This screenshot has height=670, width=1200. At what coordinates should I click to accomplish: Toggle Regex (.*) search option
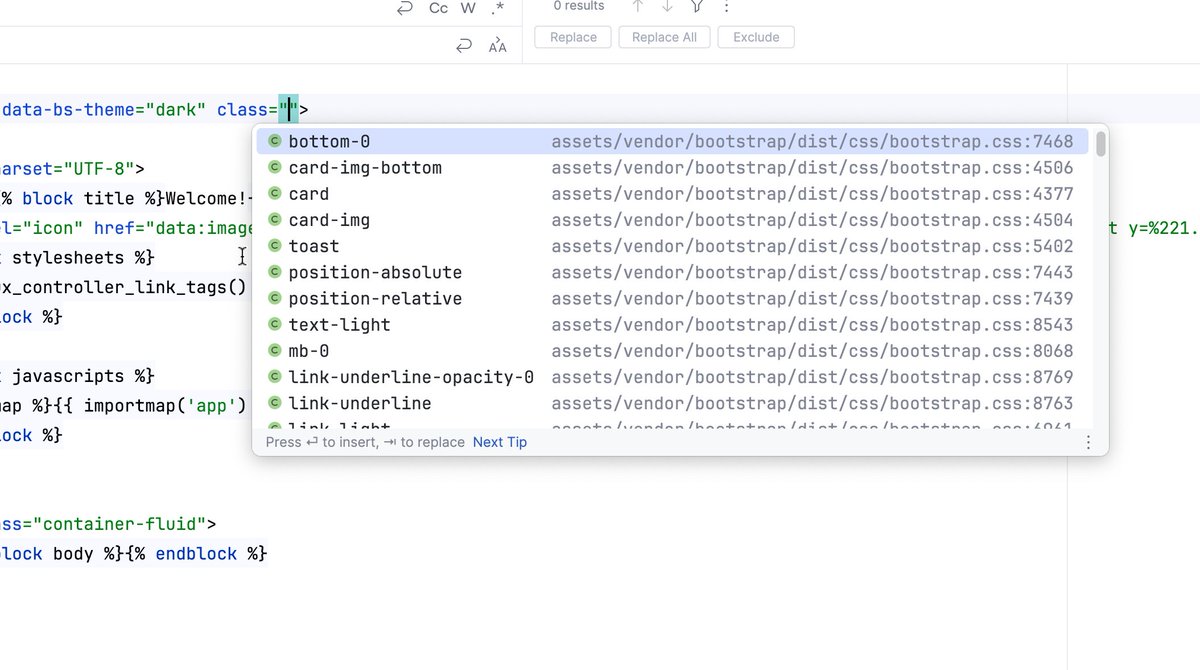(498, 8)
